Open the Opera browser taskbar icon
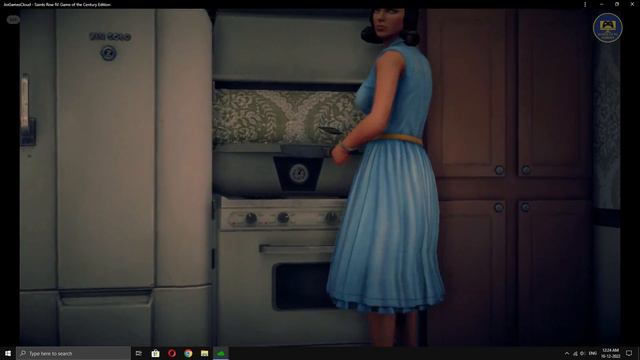Viewport: 640px width, 360px height. click(172, 353)
